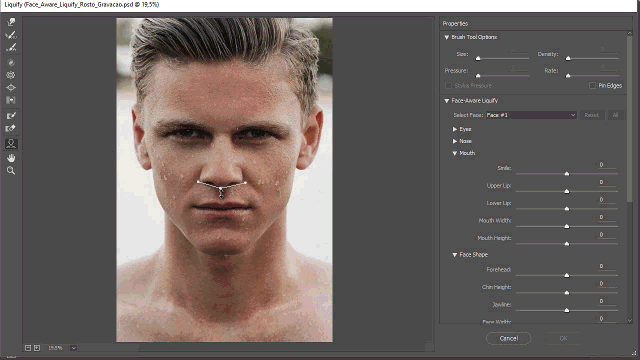Click the Upper Lip slider handle
This screenshot has height=360, width=640.
coord(567,191)
